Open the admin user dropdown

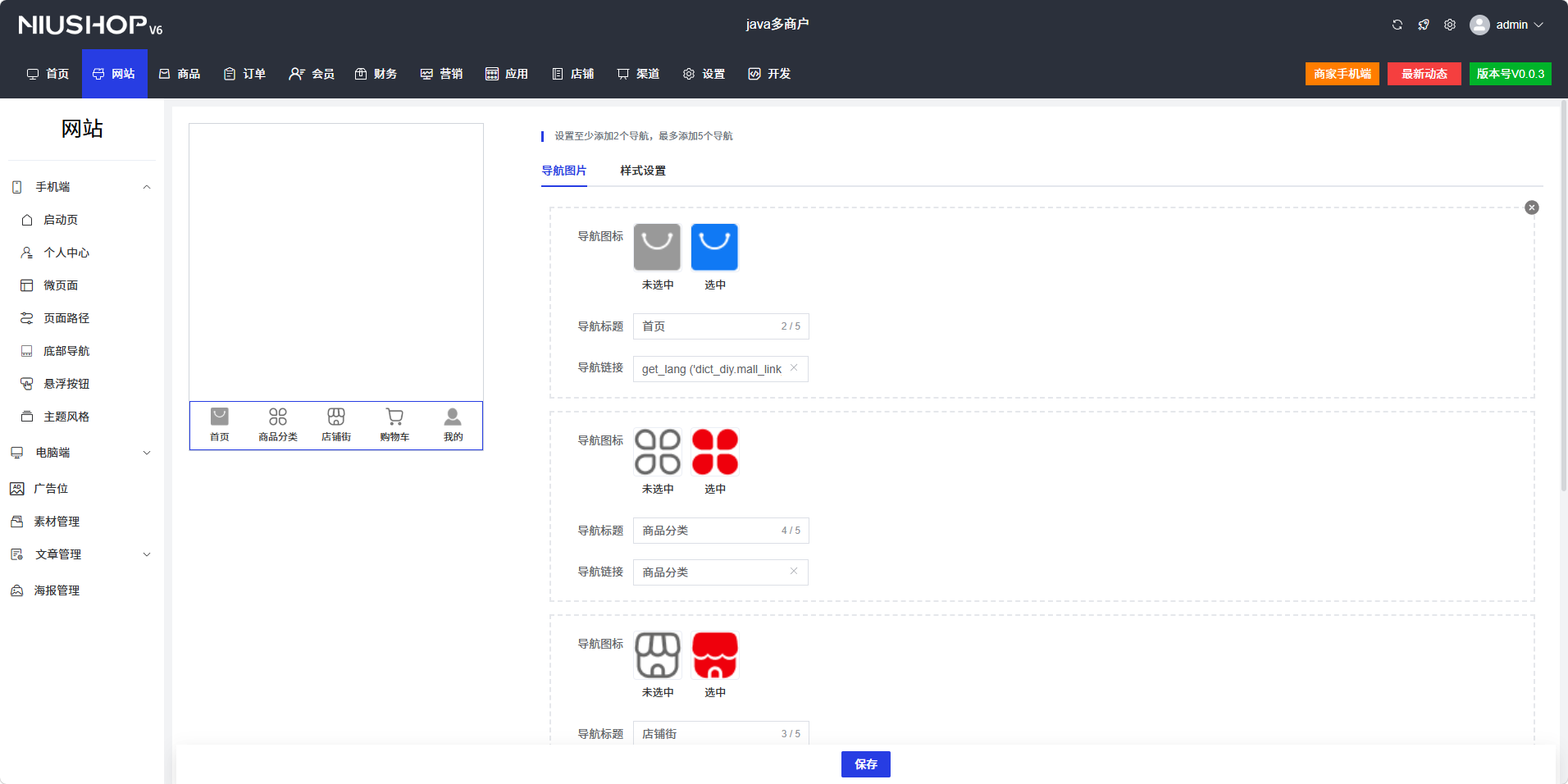point(1506,25)
